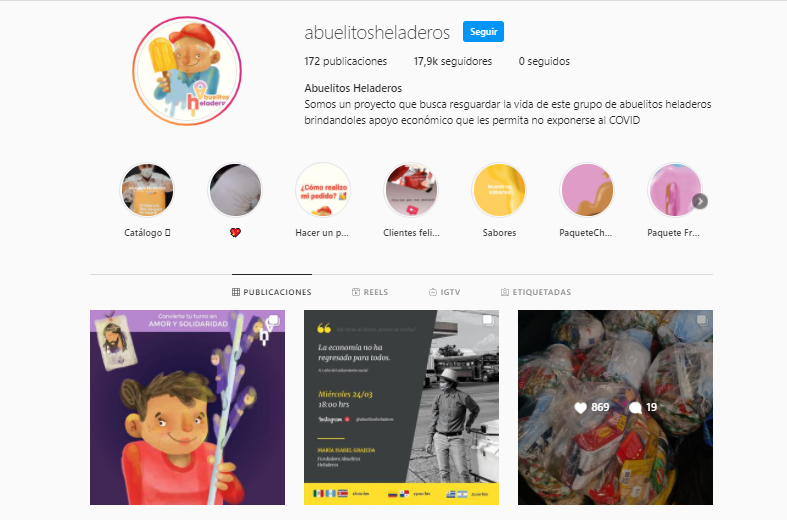Viewport: 787px width, 520px height.
Task: Open the heart emoji story highlight
Action: (x=235, y=191)
